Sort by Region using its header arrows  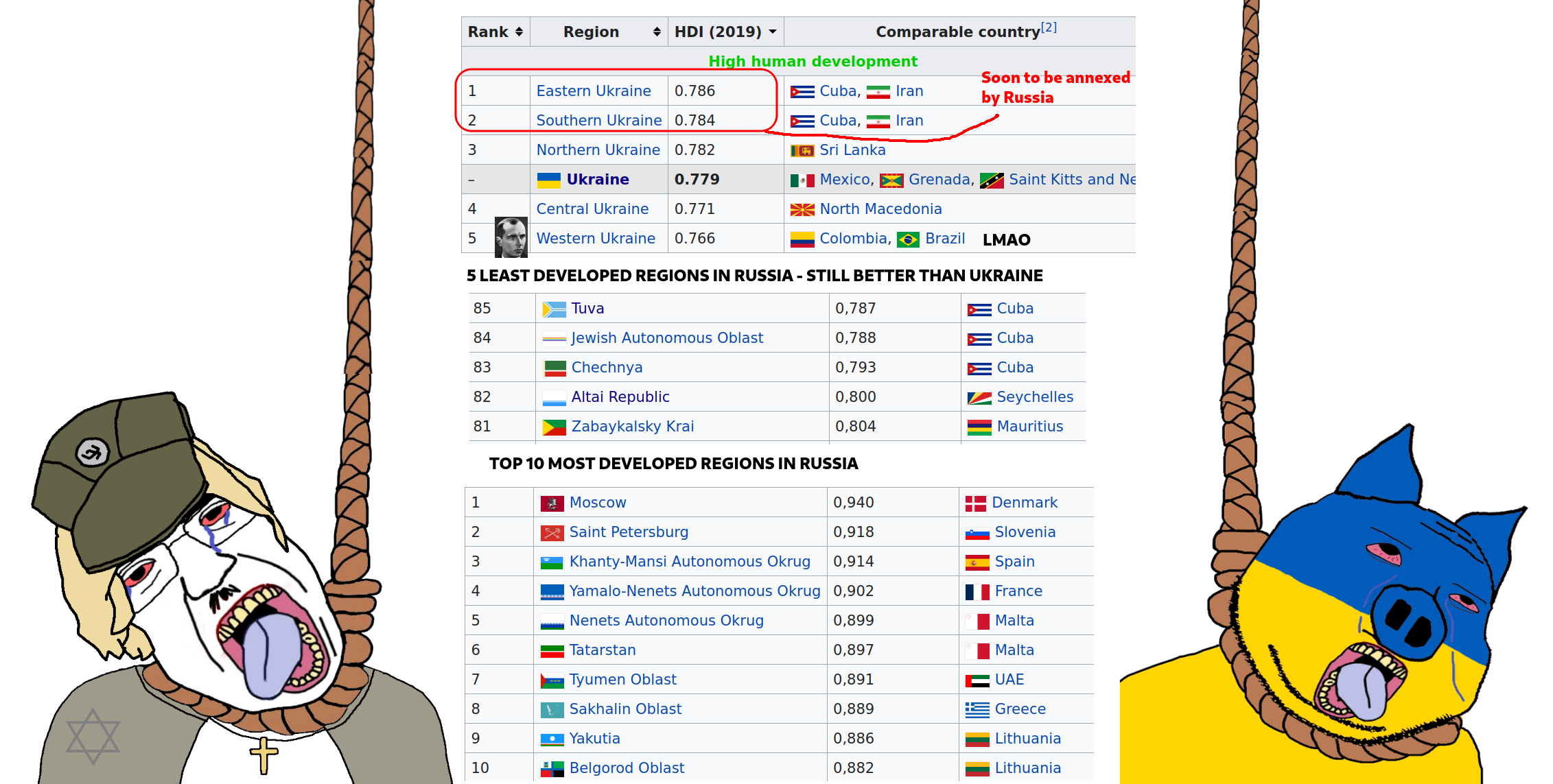tap(657, 32)
